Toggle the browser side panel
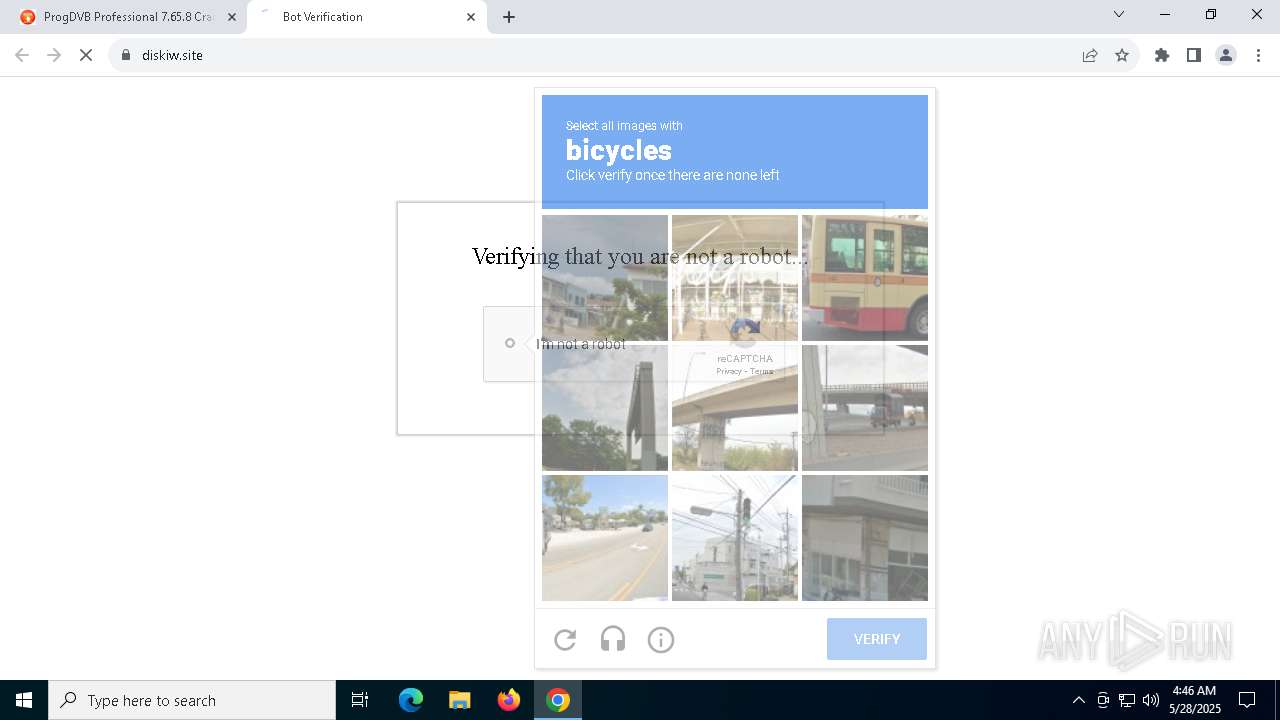 [1194, 55]
